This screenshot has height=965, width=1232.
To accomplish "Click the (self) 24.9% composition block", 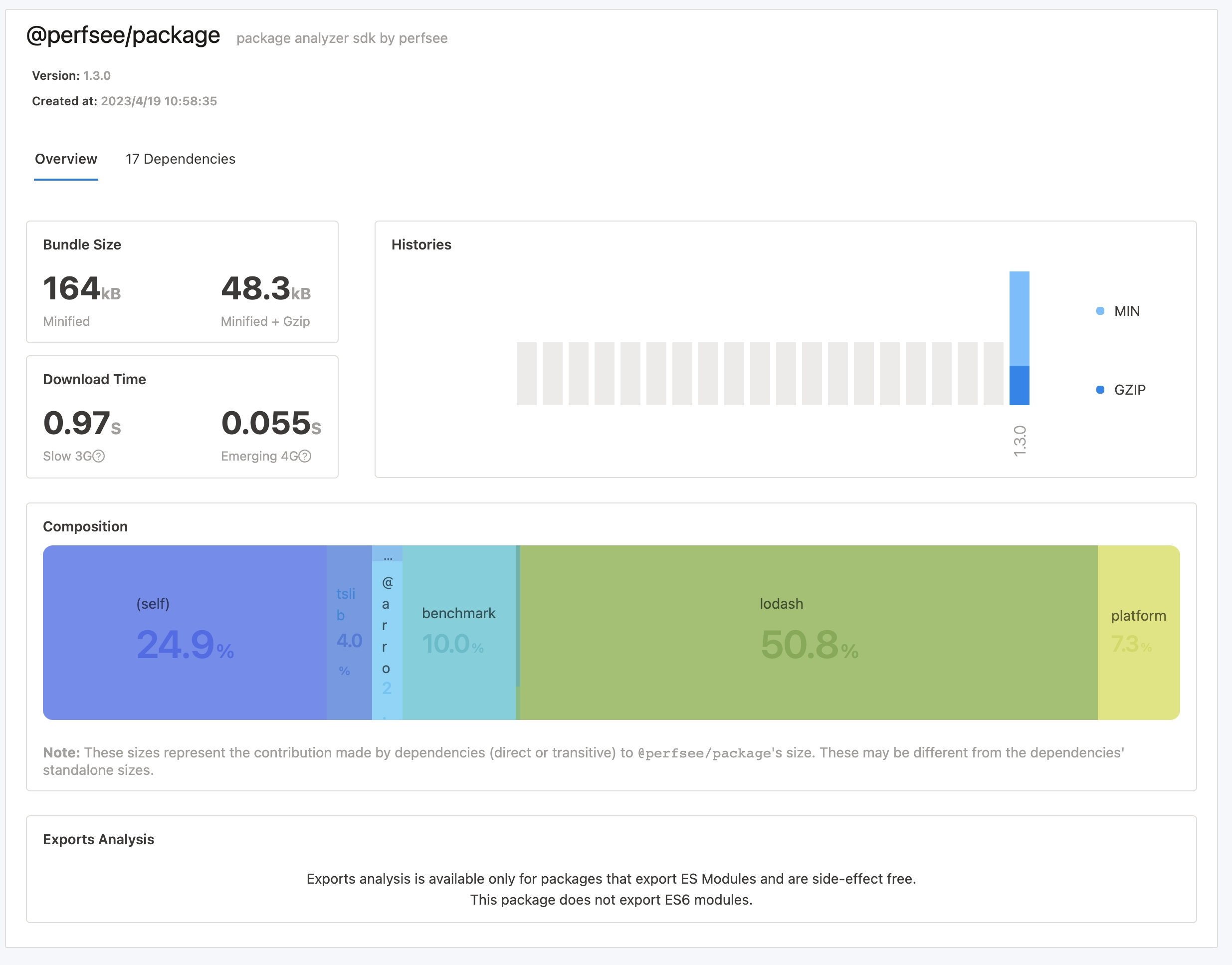I will [185, 632].
